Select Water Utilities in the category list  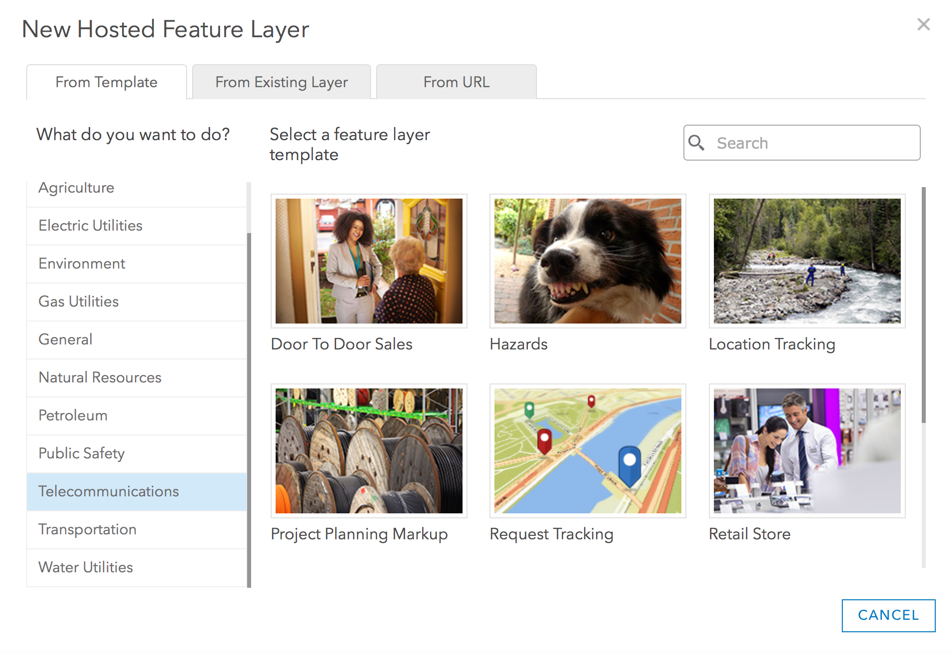[x=85, y=568]
